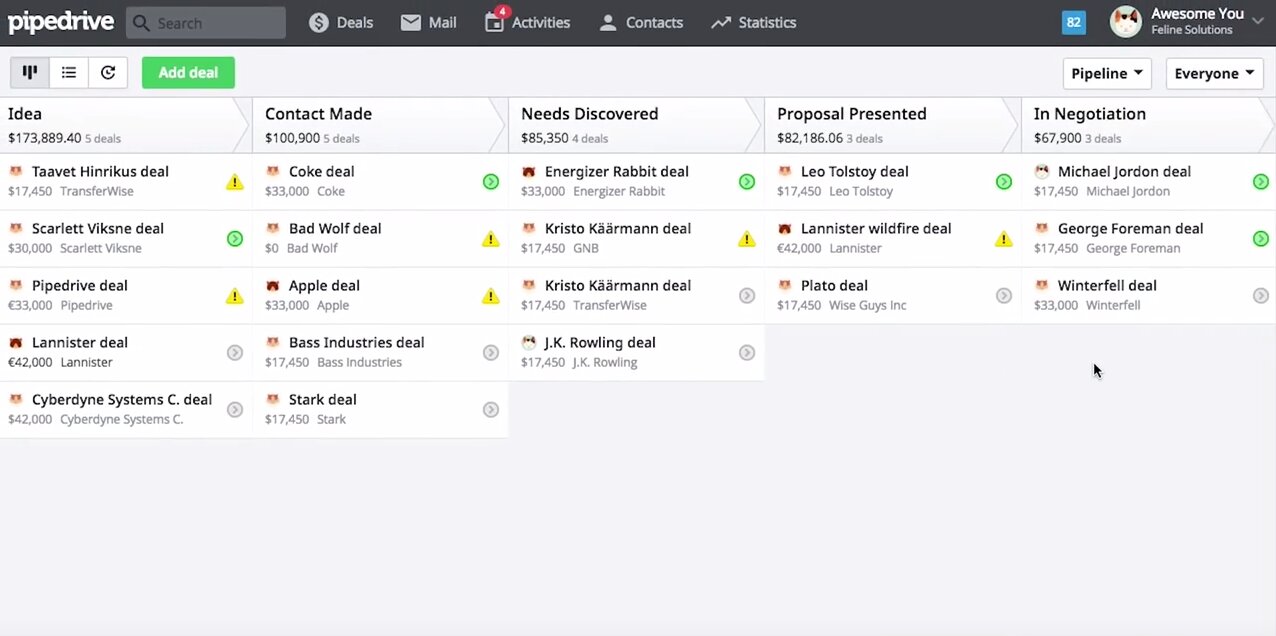Image resolution: width=1276 pixels, height=636 pixels.
Task: Open the blue 82 notifications badge
Action: coord(1074,22)
